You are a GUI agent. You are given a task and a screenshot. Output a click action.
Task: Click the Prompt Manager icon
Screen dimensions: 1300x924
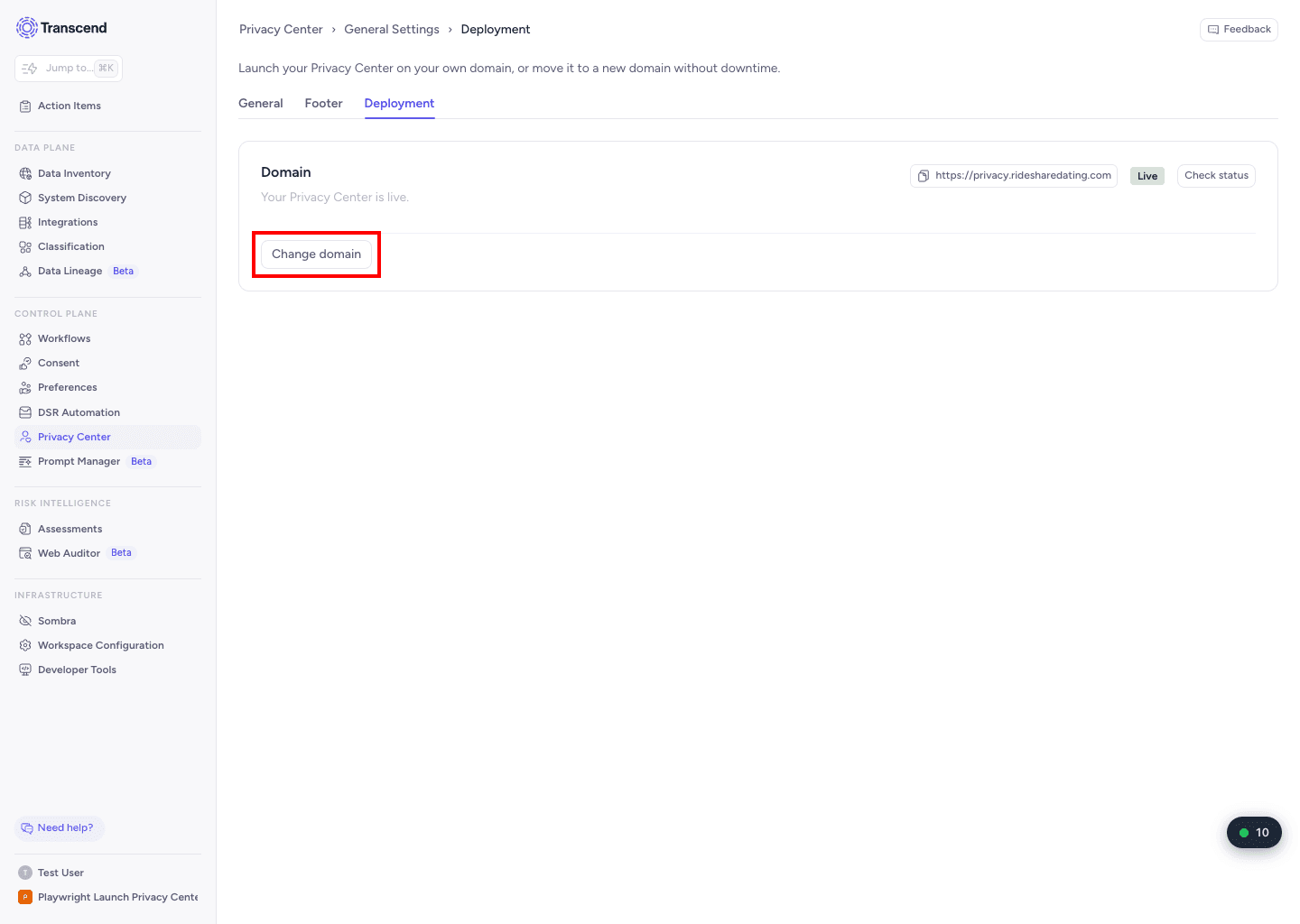point(25,461)
